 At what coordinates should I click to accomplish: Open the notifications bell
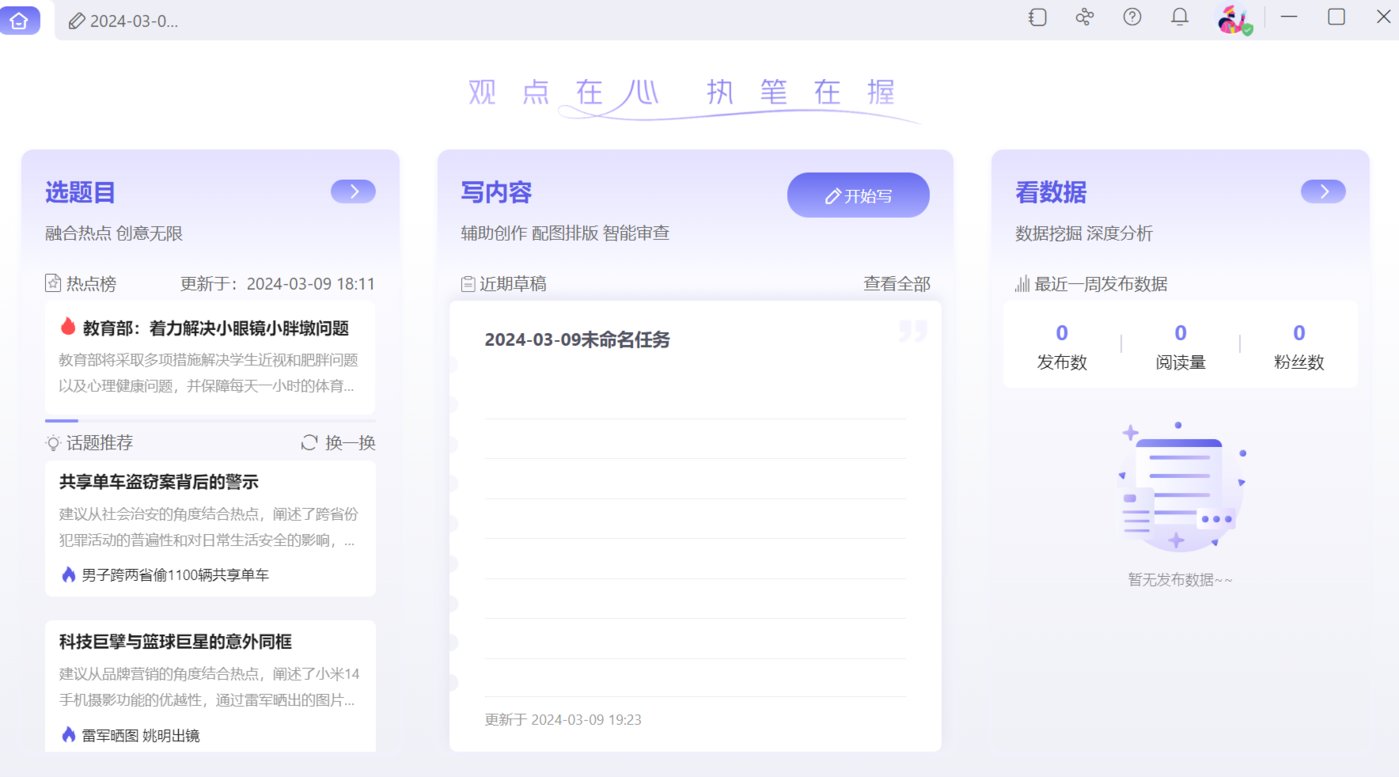[1180, 17]
